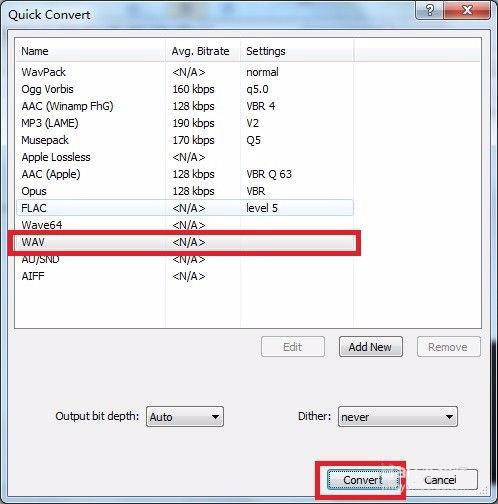Click the V2 settings cell
498x504 pixels.
pos(252,123)
